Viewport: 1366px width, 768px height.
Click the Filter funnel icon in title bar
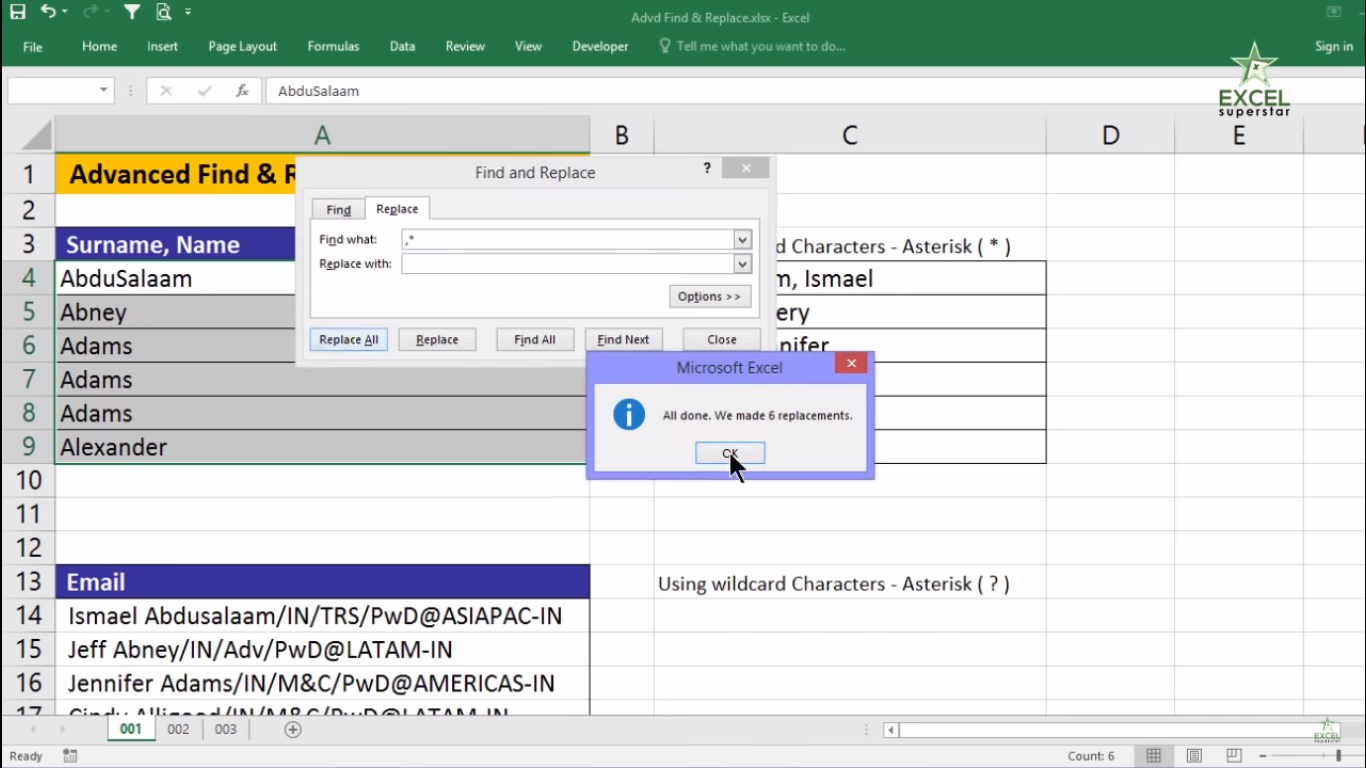point(131,13)
